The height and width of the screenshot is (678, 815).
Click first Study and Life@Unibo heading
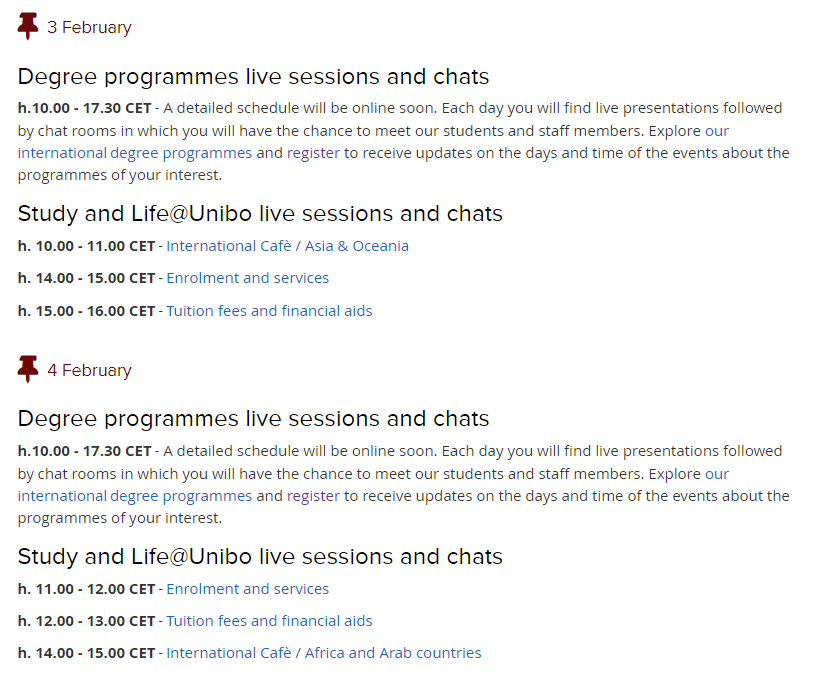[x=260, y=214]
